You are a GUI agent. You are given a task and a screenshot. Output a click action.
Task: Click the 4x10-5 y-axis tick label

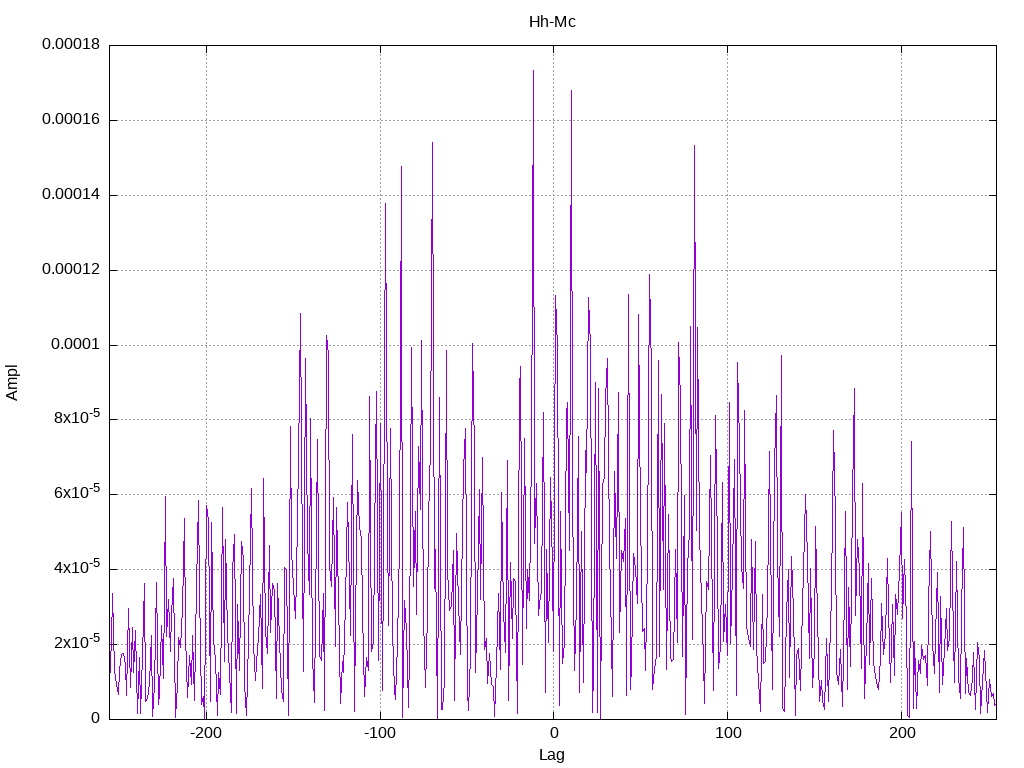point(77,568)
